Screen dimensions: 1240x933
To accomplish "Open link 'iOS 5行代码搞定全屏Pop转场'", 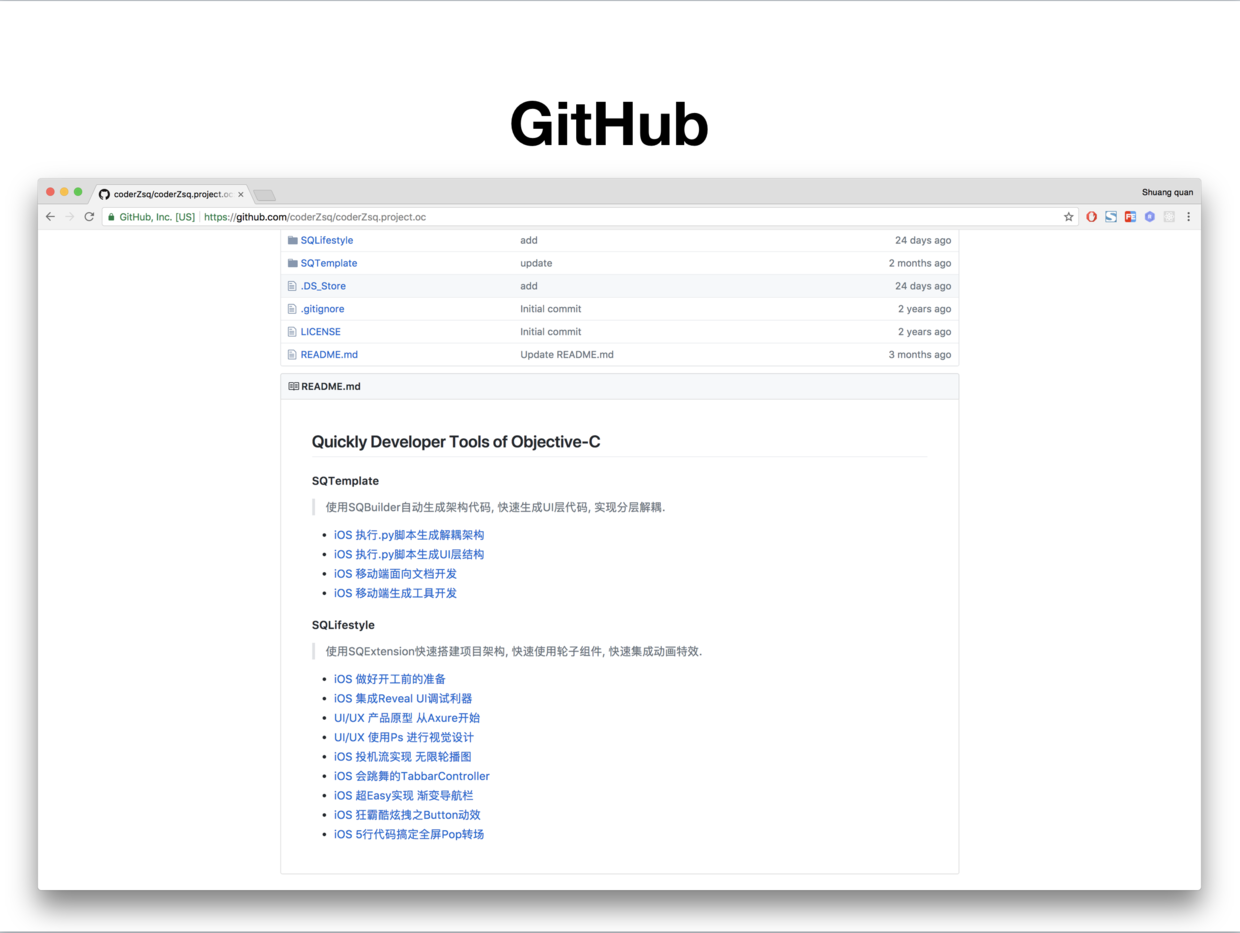I will pyautogui.click(x=409, y=834).
